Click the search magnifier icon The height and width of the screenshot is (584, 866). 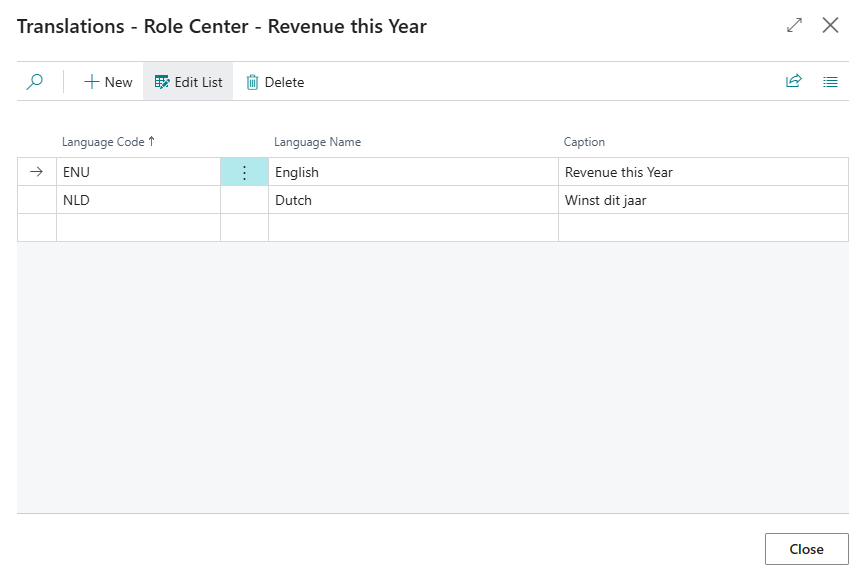pos(35,82)
